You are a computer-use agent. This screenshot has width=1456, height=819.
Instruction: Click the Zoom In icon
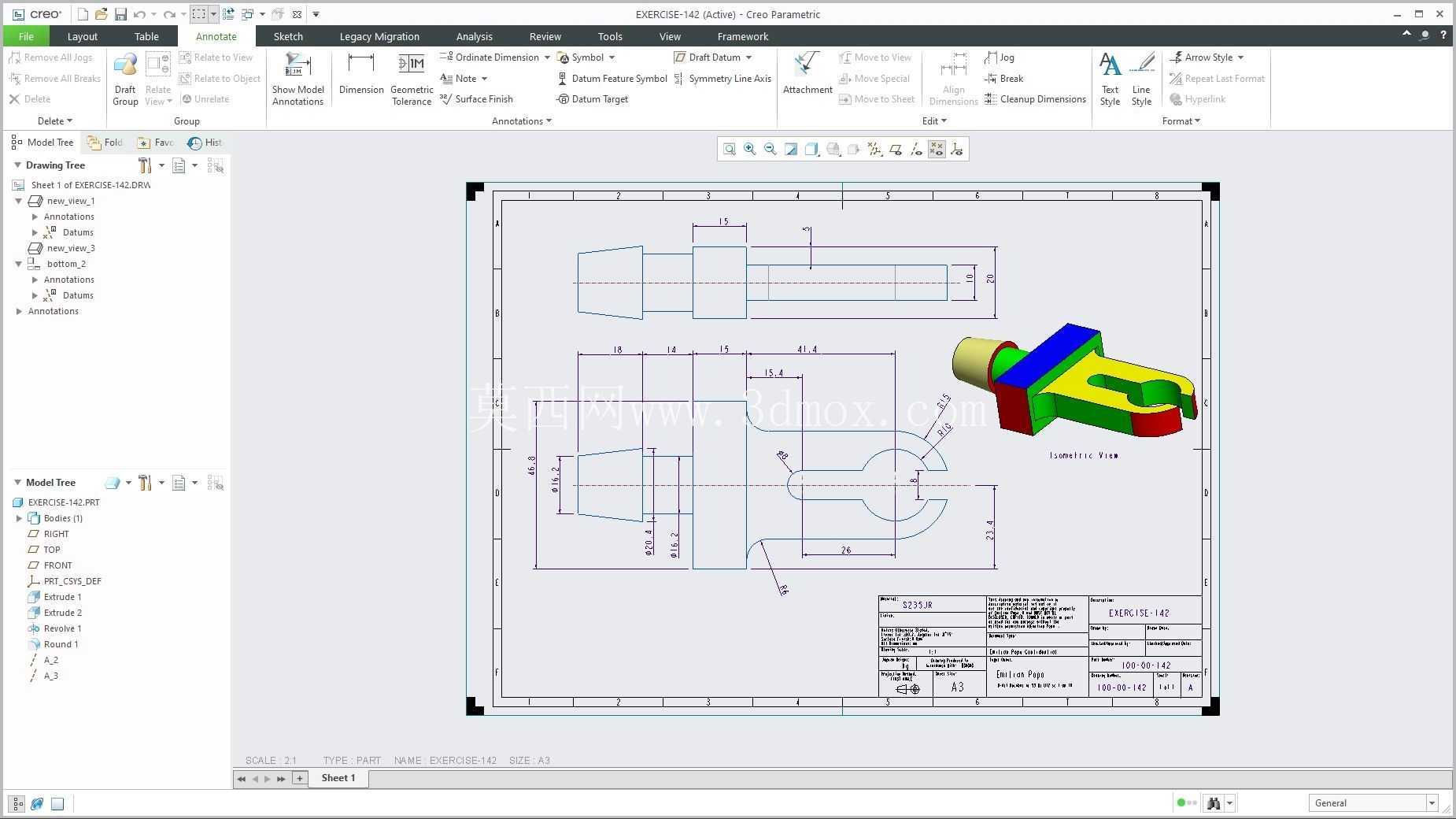pyautogui.click(x=750, y=149)
